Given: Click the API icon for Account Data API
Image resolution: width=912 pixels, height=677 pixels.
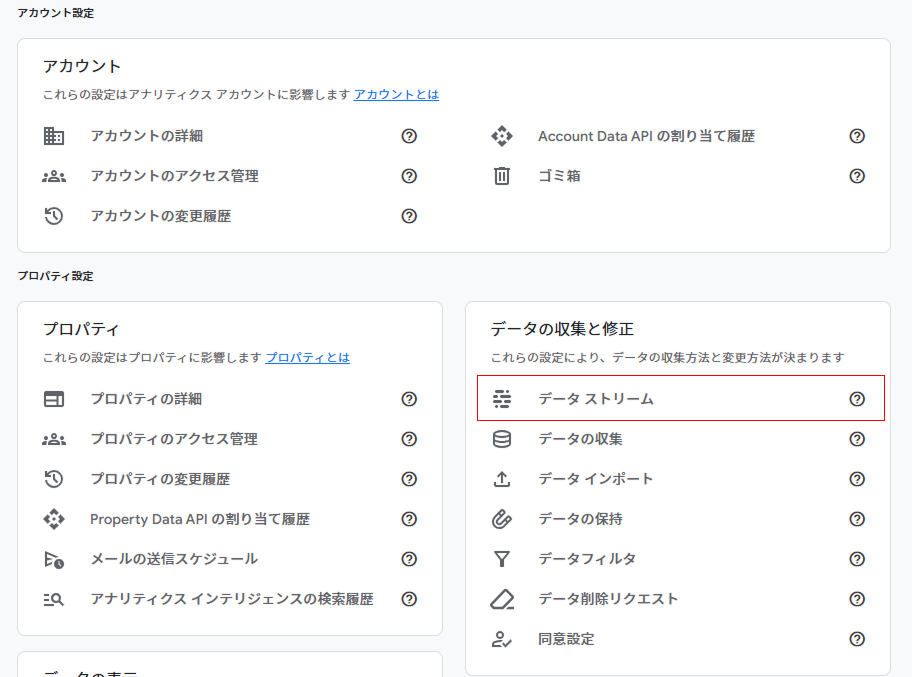Looking at the screenshot, I should tap(502, 136).
